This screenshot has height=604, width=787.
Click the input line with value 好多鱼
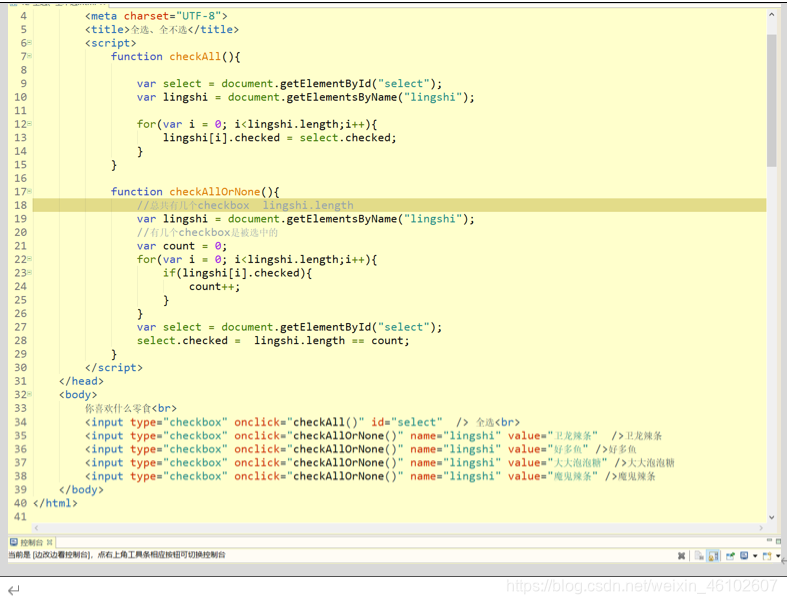pos(360,449)
